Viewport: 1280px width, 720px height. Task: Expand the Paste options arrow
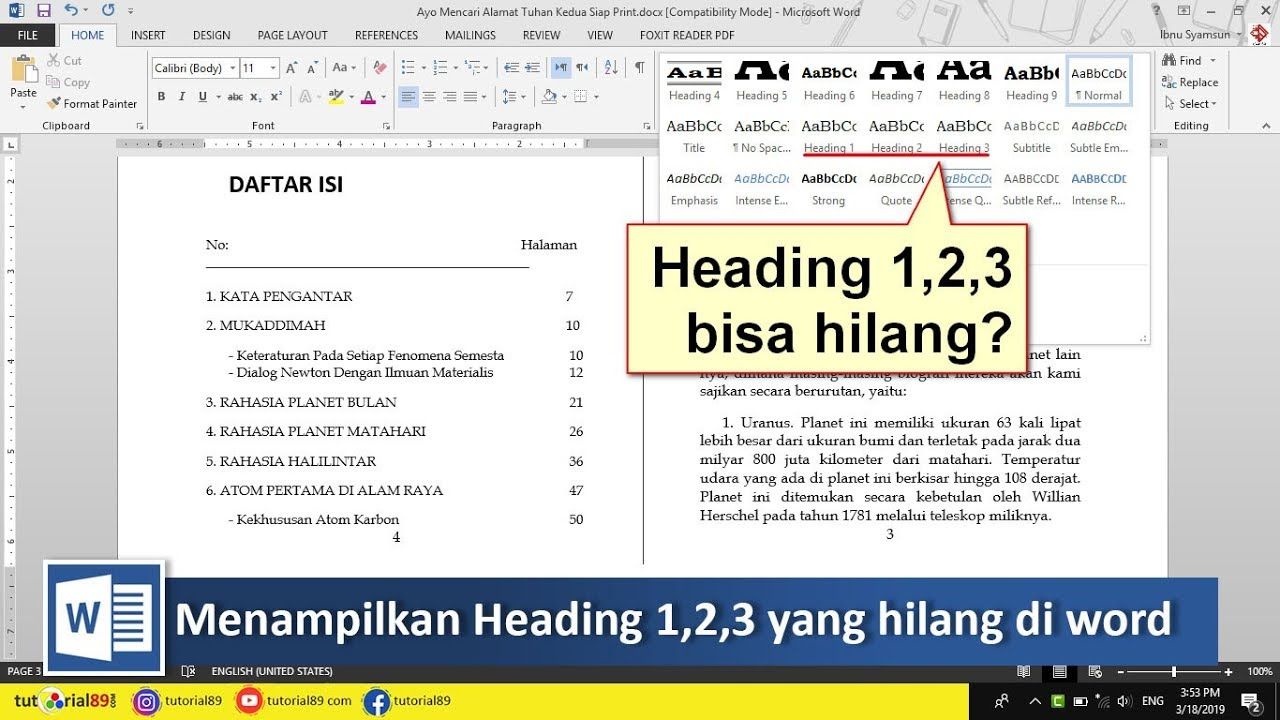point(23,106)
